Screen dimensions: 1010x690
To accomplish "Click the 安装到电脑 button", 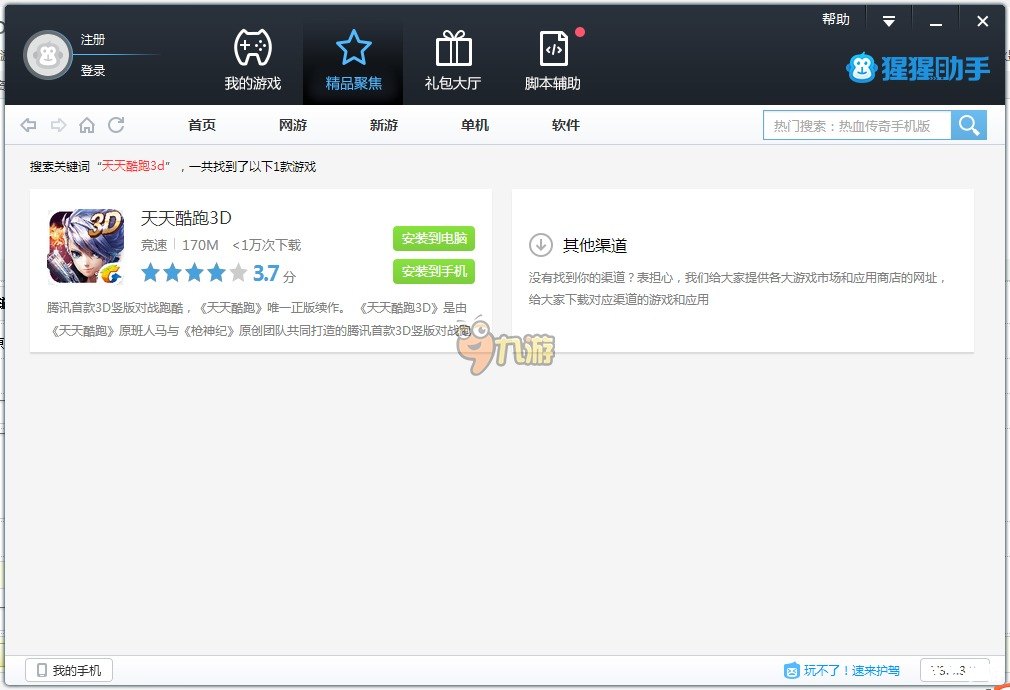I will click(x=434, y=238).
